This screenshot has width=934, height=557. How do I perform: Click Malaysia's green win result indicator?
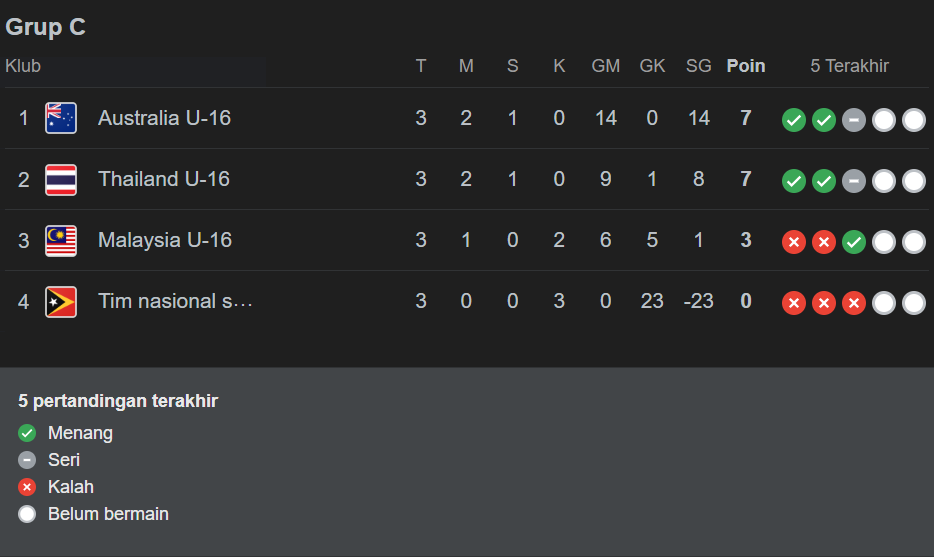[x=853, y=242]
